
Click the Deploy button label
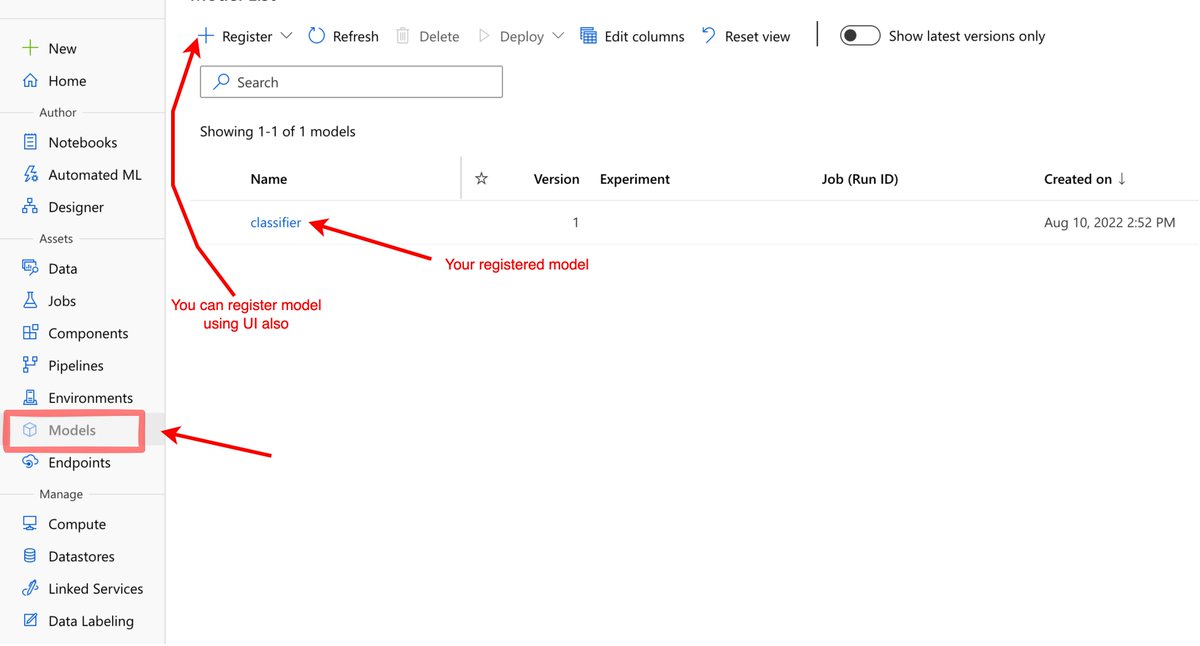coord(522,36)
